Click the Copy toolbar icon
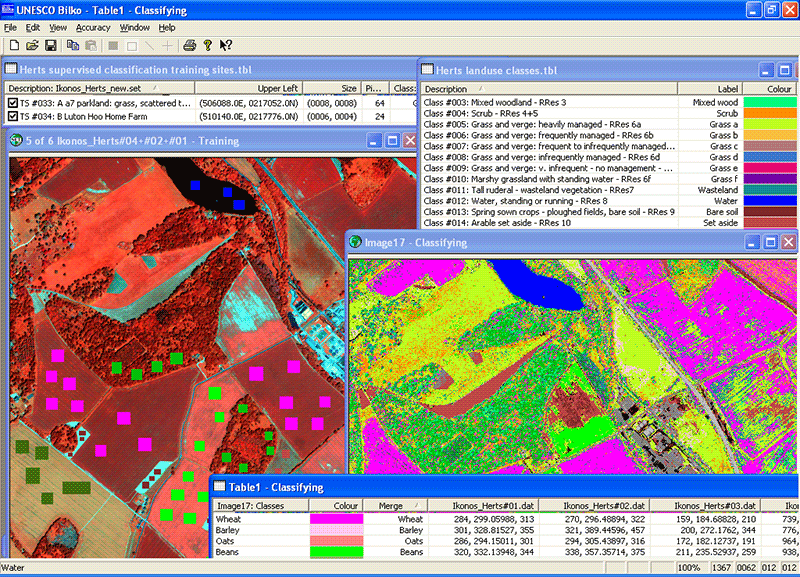This screenshot has width=800, height=577. coord(73,45)
